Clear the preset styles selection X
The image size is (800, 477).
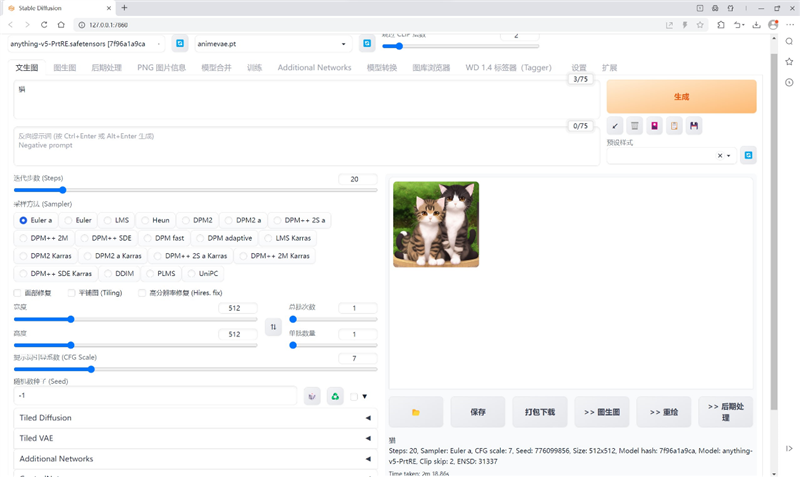pyautogui.click(x=720, y=156)
